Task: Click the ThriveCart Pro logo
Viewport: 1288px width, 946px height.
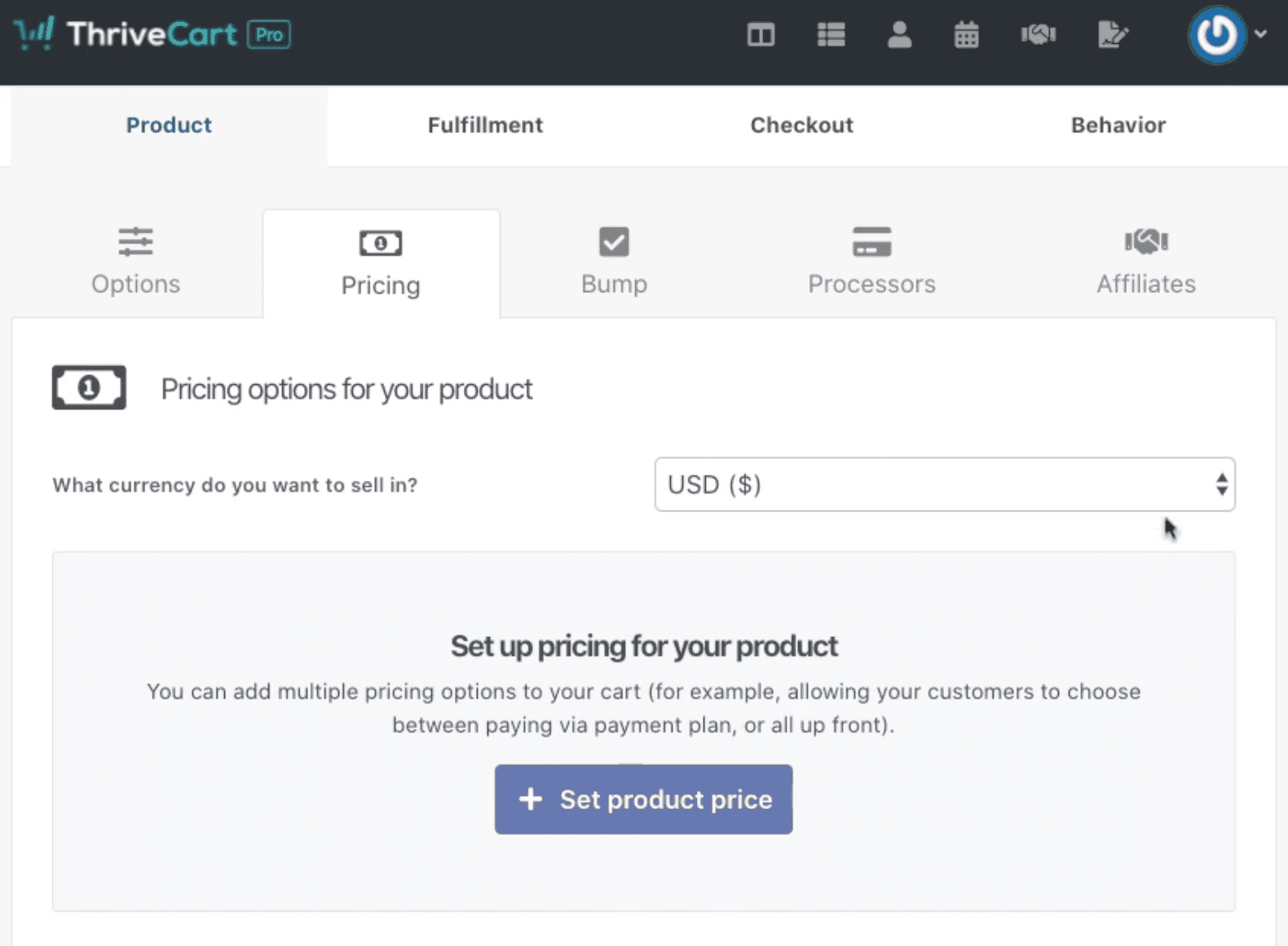Action: coord(152,34)
